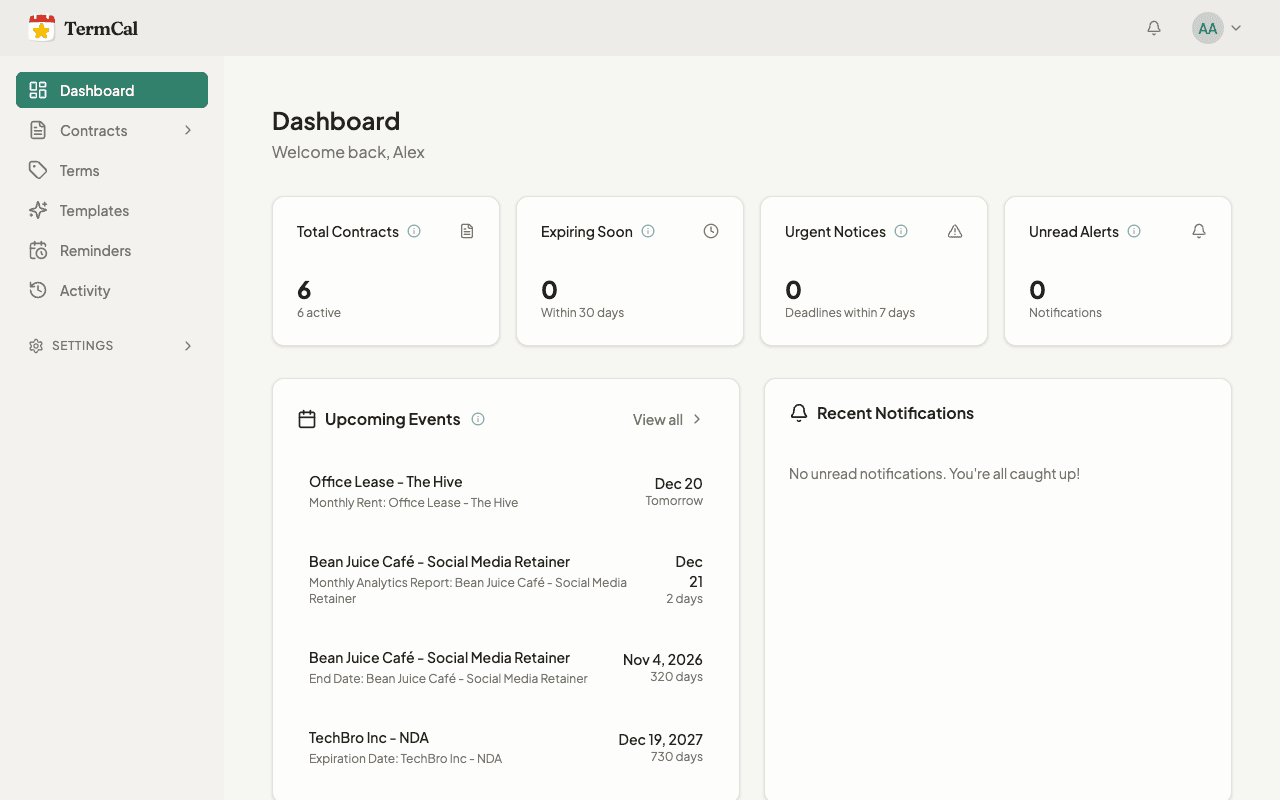This screenshot has height=800, width=1280.
Task: Open the Templates section
Action: (x=94, y=210)
